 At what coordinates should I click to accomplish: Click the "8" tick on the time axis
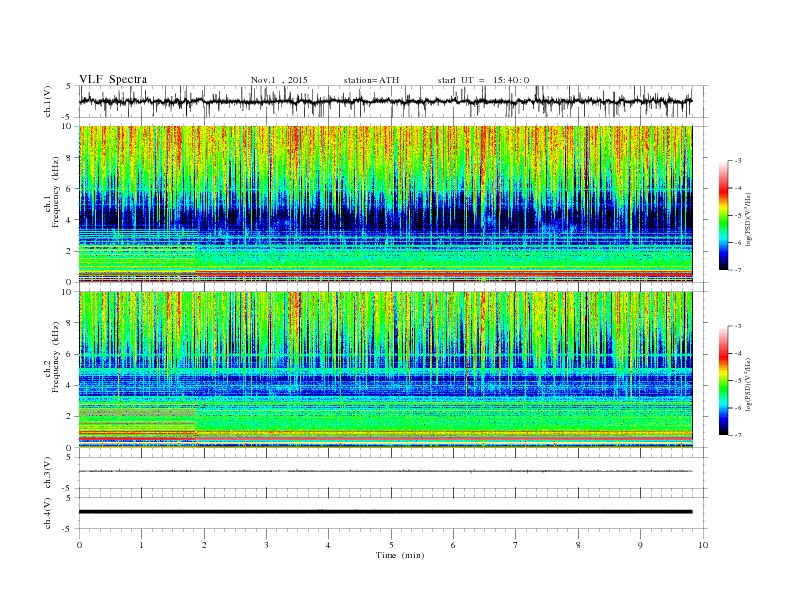pyautogui.click(x=578, y=545)
